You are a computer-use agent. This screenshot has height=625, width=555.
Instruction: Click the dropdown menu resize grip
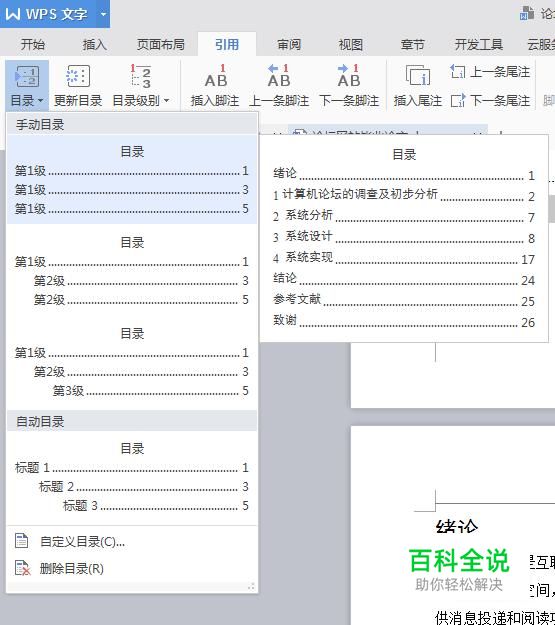[251, 586]
